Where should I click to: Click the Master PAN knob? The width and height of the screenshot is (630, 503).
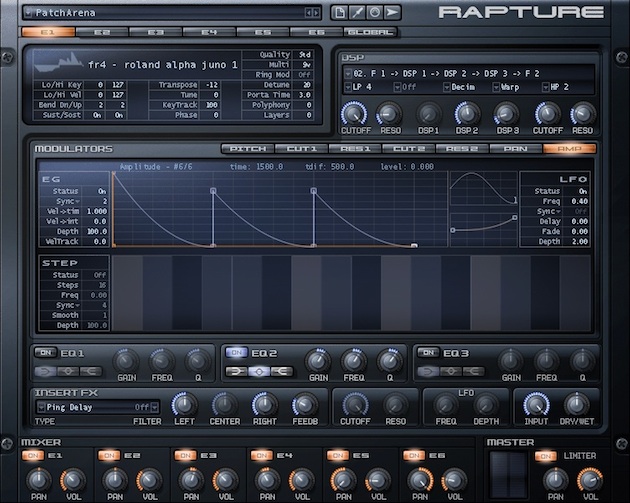click(x=555, y=480)
